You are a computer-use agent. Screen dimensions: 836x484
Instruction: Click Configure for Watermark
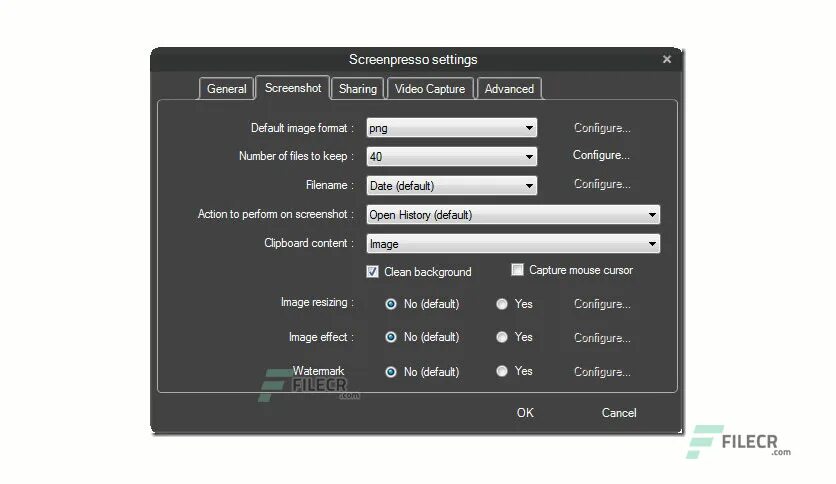(602, 372)
